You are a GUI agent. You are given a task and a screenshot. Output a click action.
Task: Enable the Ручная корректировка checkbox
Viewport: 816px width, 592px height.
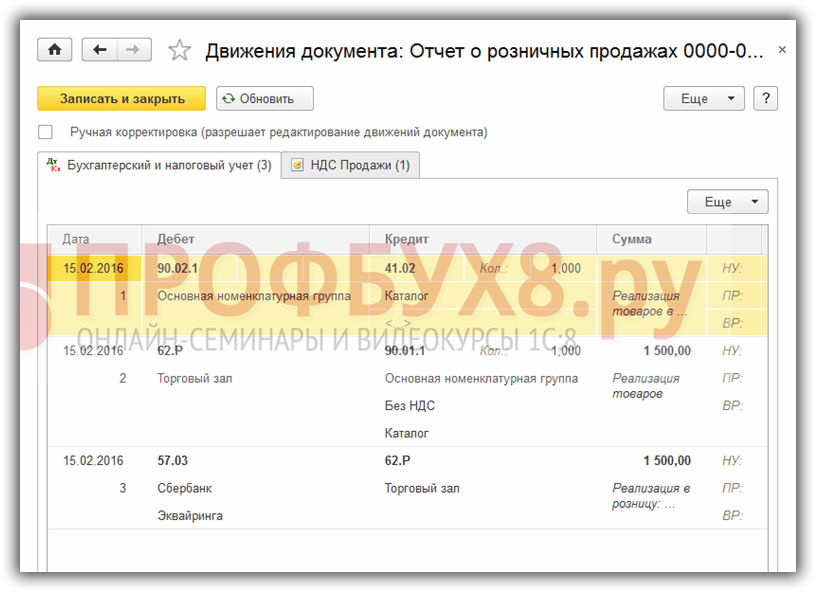click(x=45, y=132)
